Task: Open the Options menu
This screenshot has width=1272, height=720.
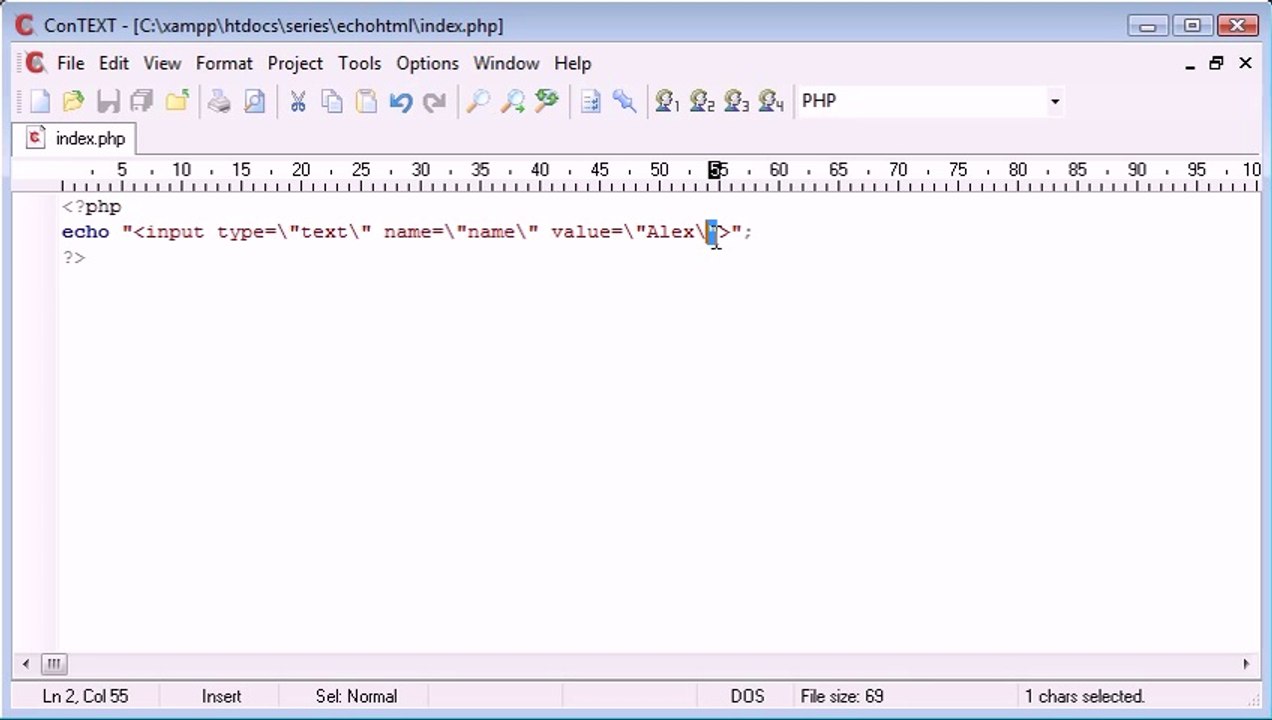Action: [427, 63]
